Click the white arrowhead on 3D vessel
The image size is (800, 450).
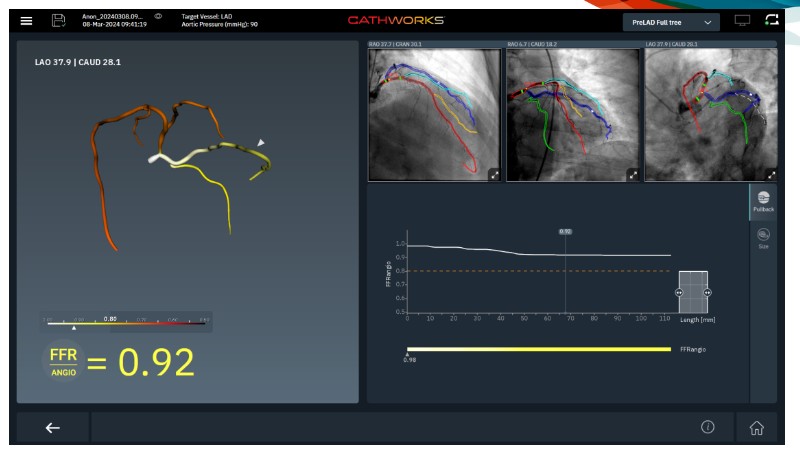tap(261, 143)
